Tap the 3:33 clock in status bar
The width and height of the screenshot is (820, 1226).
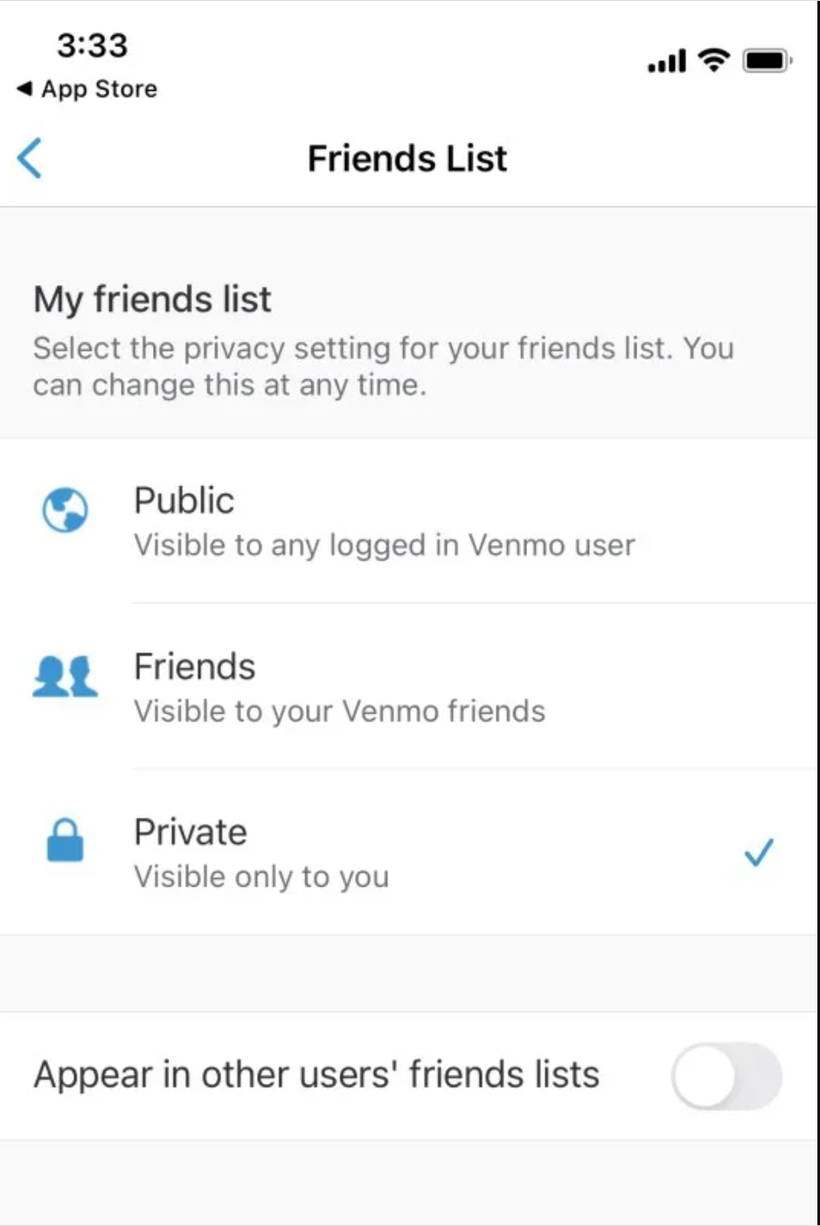pos(92,45)
